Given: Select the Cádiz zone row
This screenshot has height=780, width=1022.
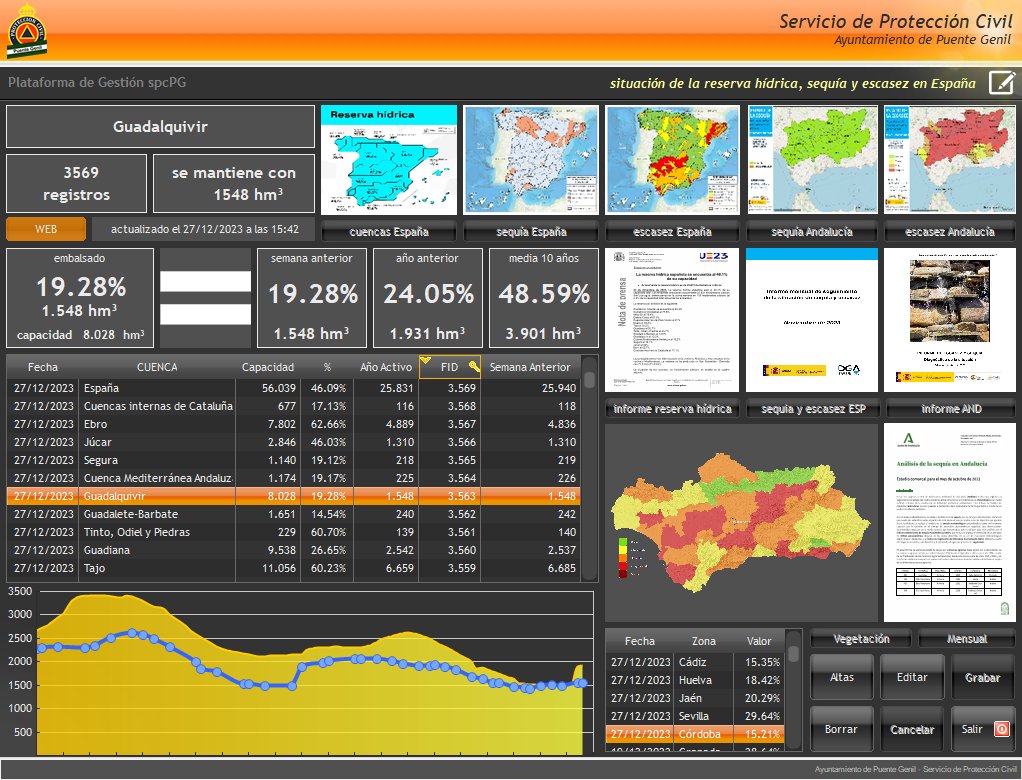Looking at the screenshot, I should point(695,662).
